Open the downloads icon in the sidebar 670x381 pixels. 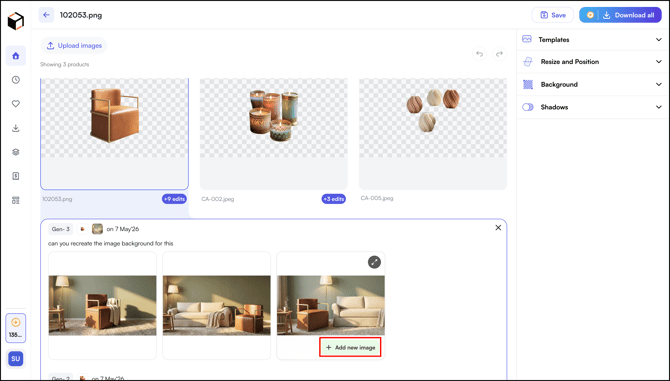[x=16, y=128]
